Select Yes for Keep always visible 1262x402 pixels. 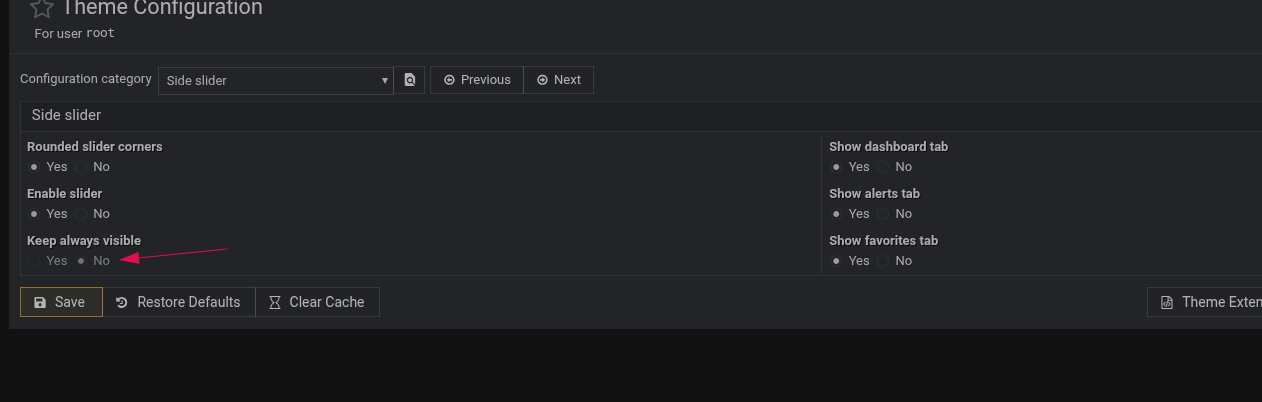(35, 261)
